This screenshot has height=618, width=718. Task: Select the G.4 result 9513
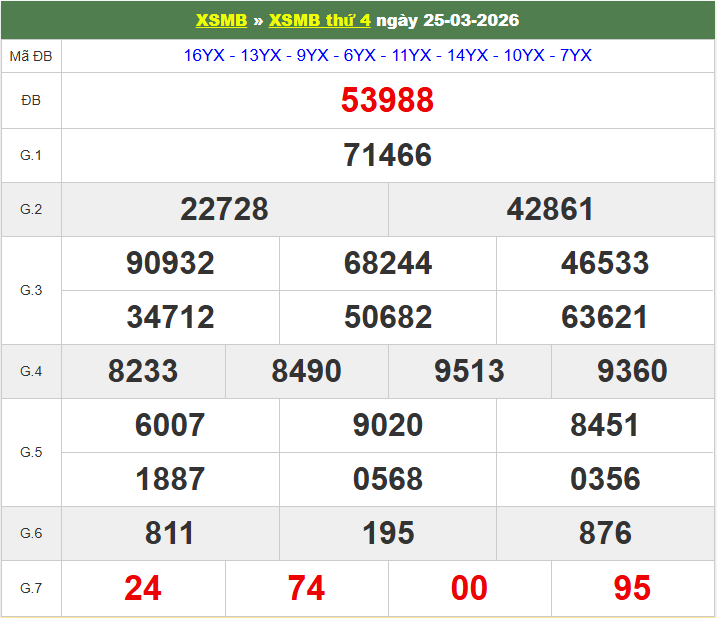(469, 371)
